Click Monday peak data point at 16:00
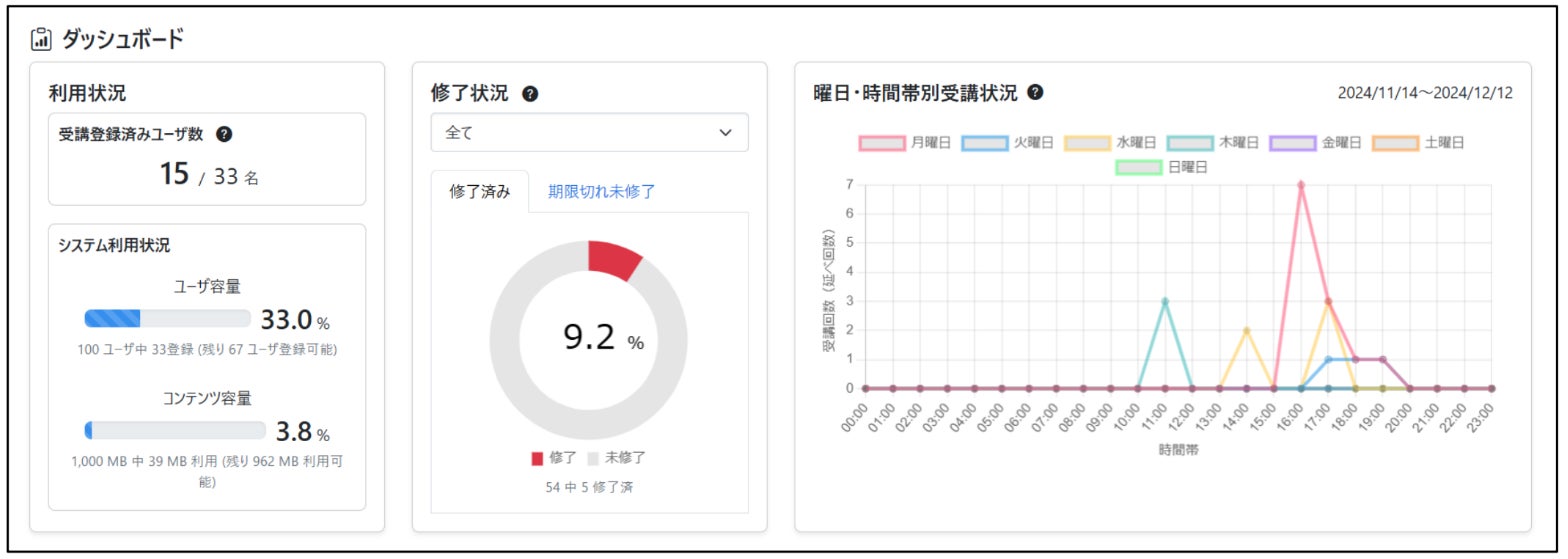Screen dimensions: 1568x559 [x=1301, y=185]
